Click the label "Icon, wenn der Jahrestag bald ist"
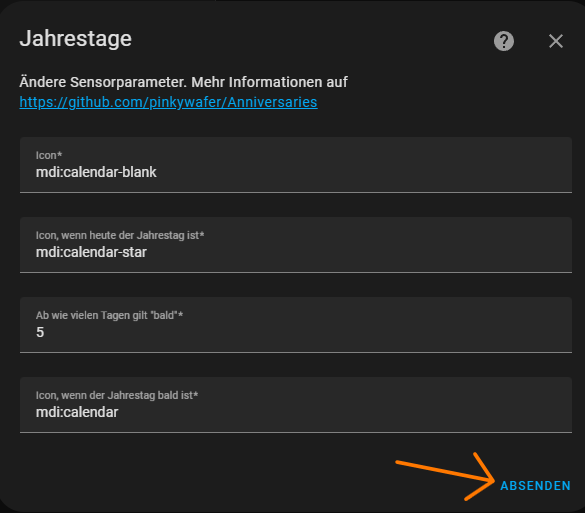The height and width of the screenshot is (513, 585). pyautogui.click(x=117, y=395)
